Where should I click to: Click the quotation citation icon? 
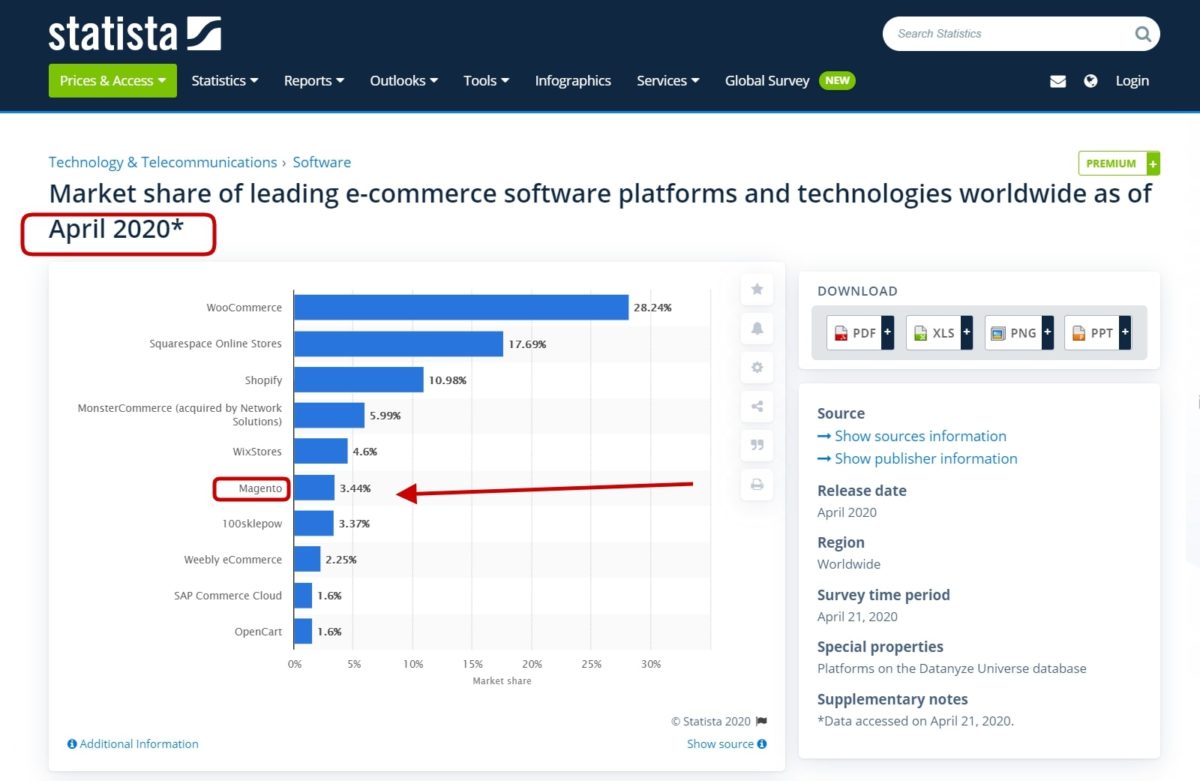click(757, 445)
